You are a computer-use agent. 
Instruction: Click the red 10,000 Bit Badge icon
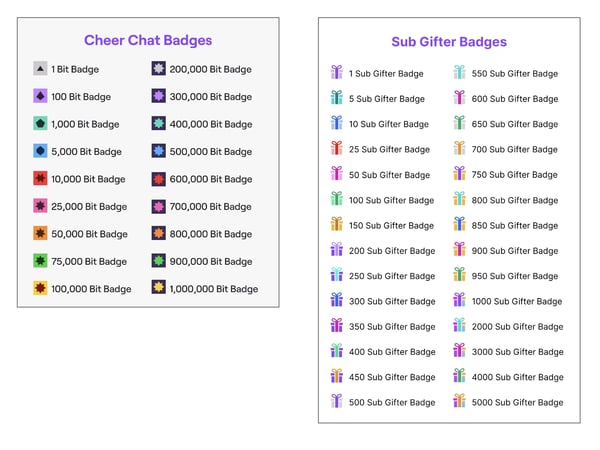coord(39,179)
